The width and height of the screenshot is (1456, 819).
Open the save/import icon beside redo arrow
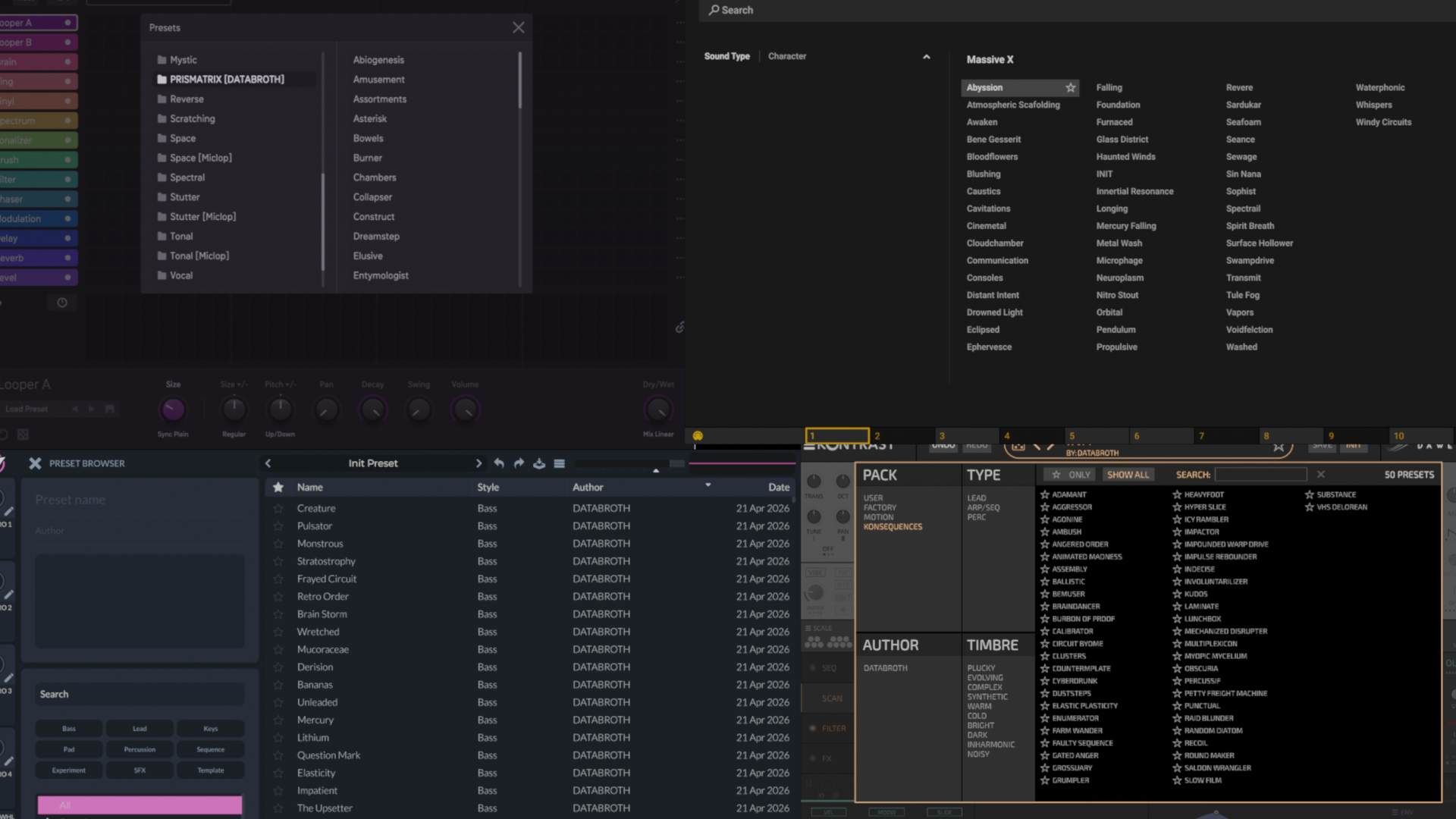[x=539, y=463]
